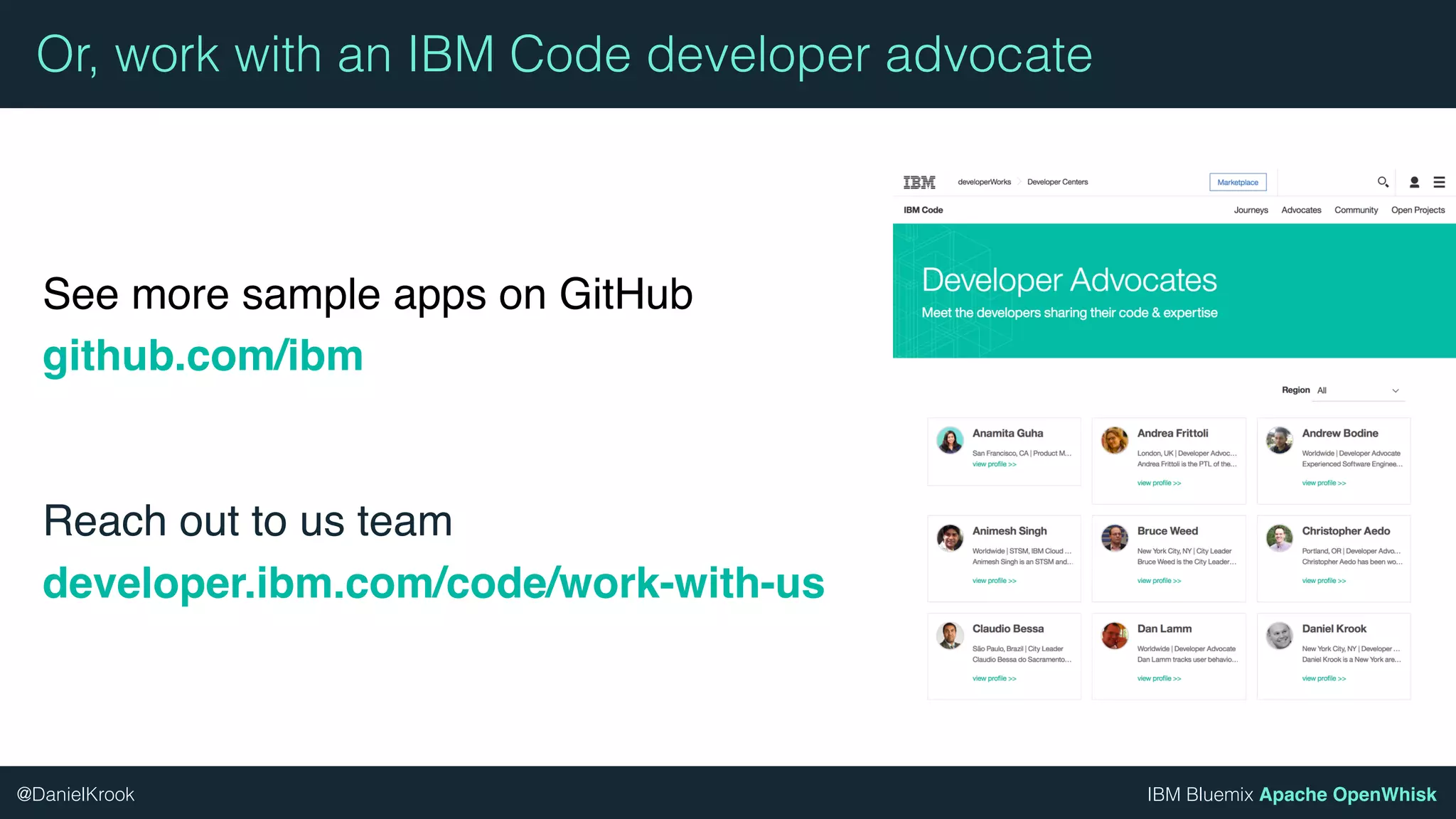The image size is (1456, 819).
Task: View profile link for Dan Lamm
Action: [x=1159, y=678]
